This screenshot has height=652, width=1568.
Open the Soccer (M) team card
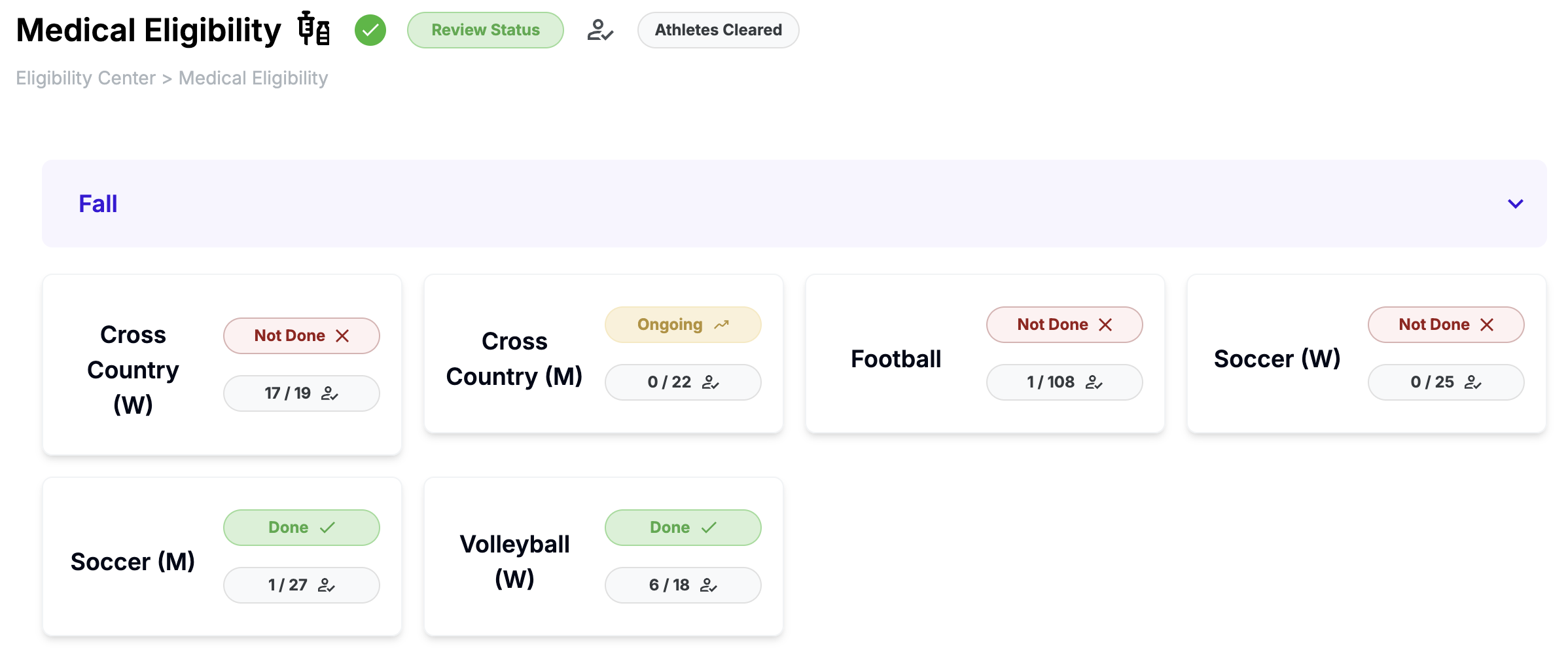(x=133, y=562)
